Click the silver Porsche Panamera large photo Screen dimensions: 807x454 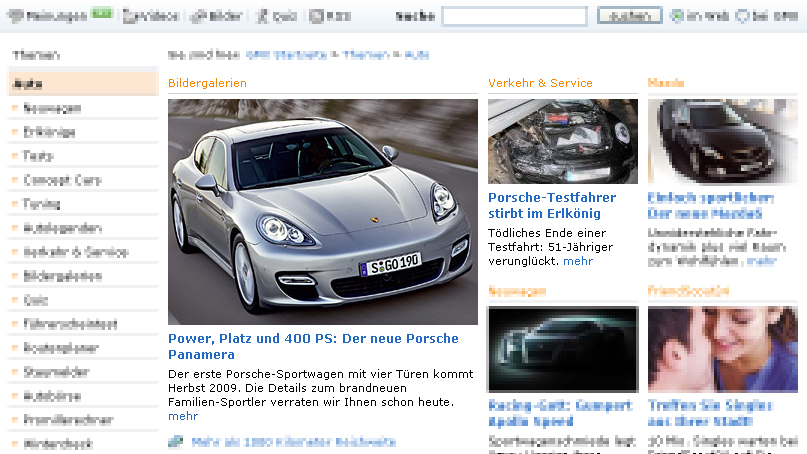tap(323, 212)
